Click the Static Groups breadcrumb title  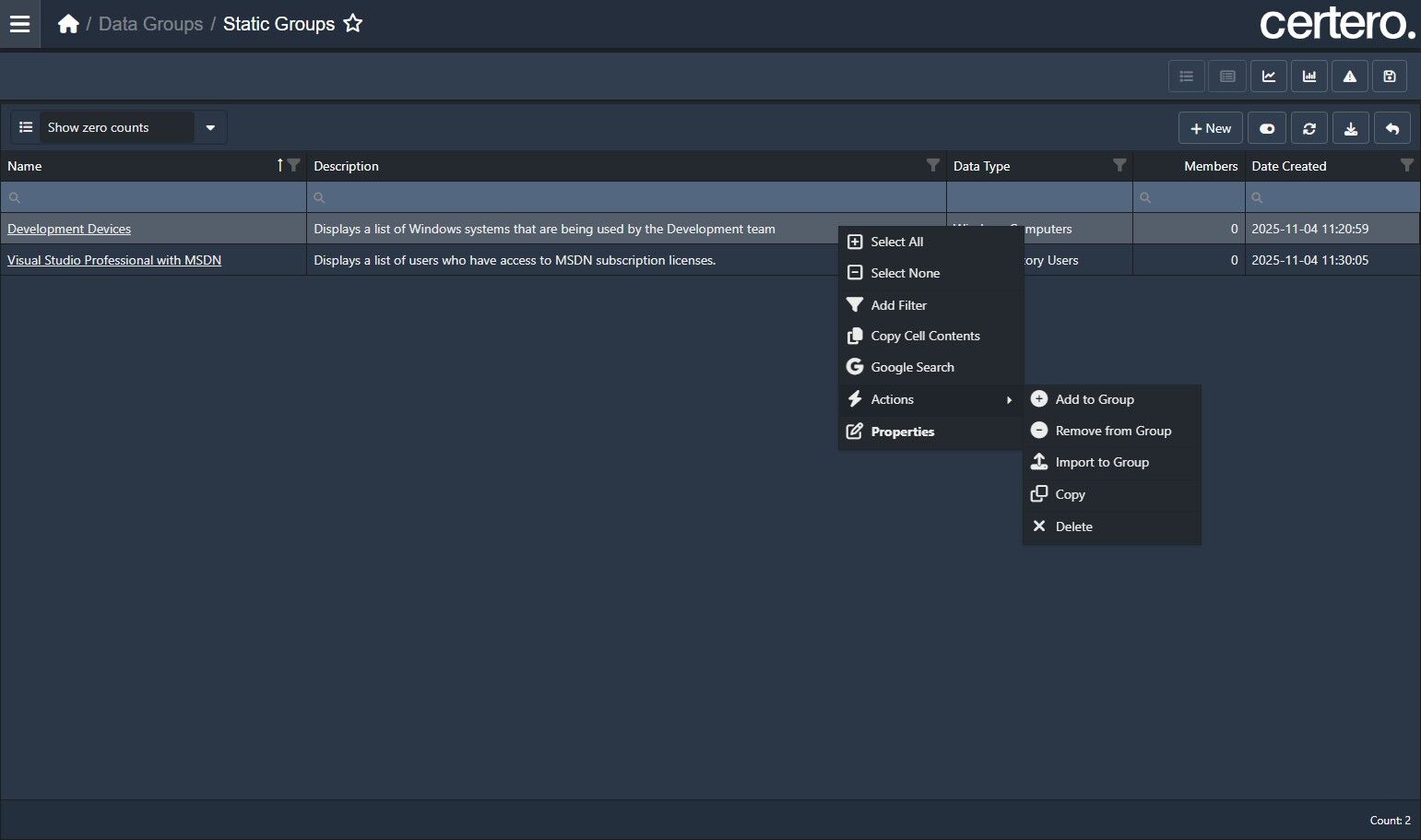coord(278,24)
